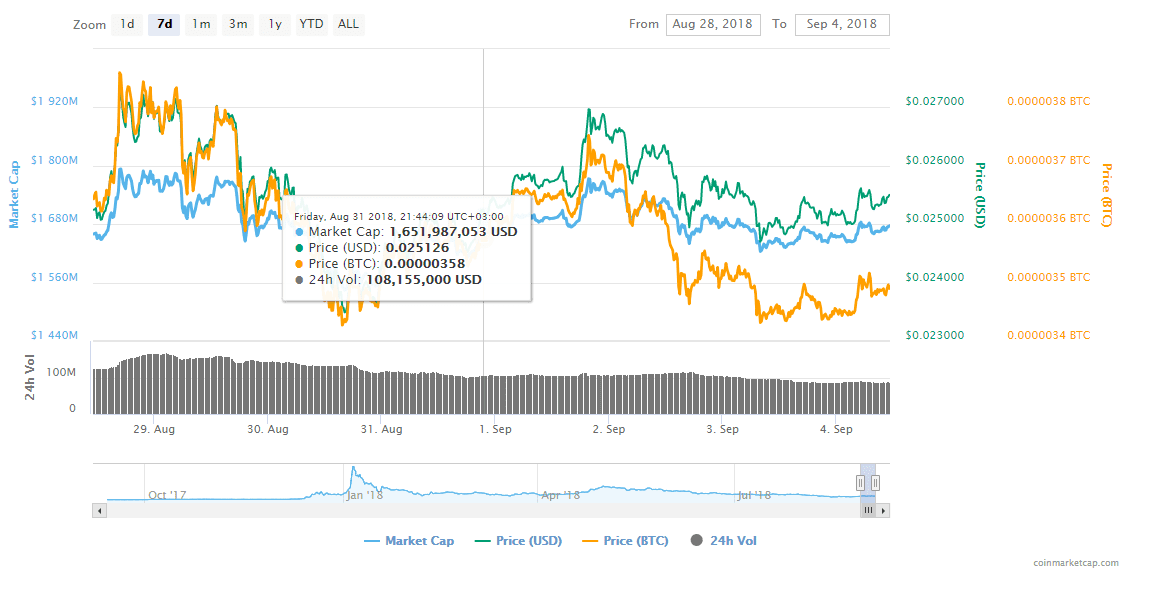Select YTD zoom range
This screenshot has height=599, width=1156.
coord(311,24)
